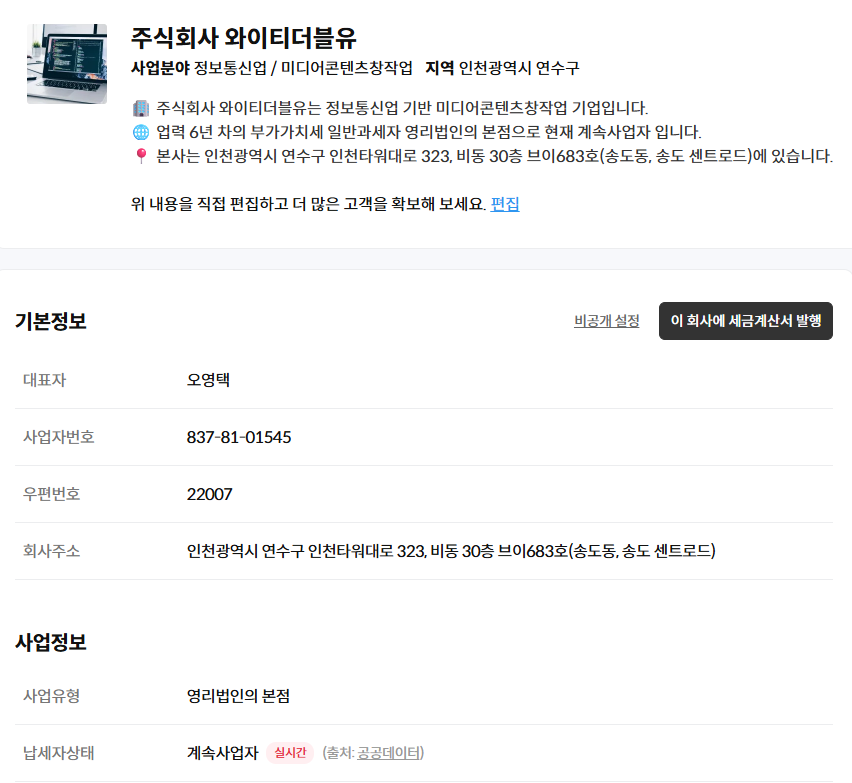The image size is (852, 783).
Task: Click the 편집 edit link
Action: [505, 204]
